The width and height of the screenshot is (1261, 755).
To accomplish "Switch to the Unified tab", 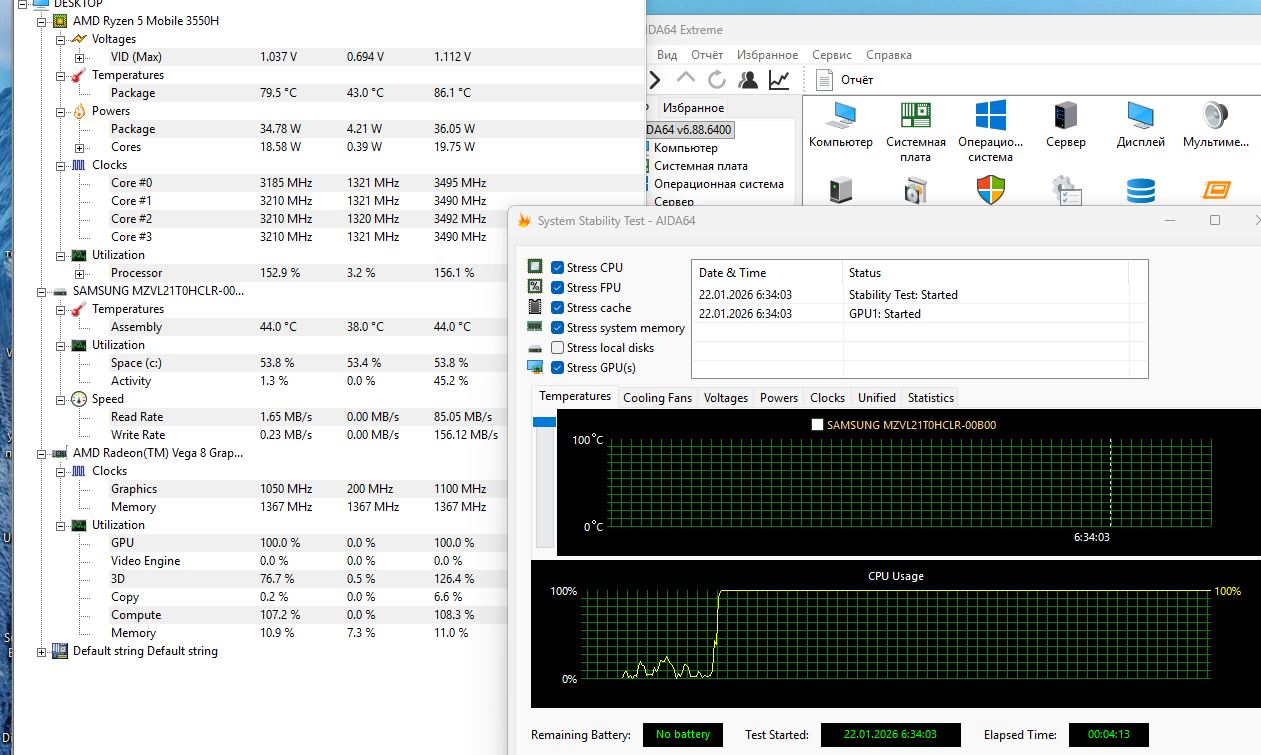I will [877, 398].
